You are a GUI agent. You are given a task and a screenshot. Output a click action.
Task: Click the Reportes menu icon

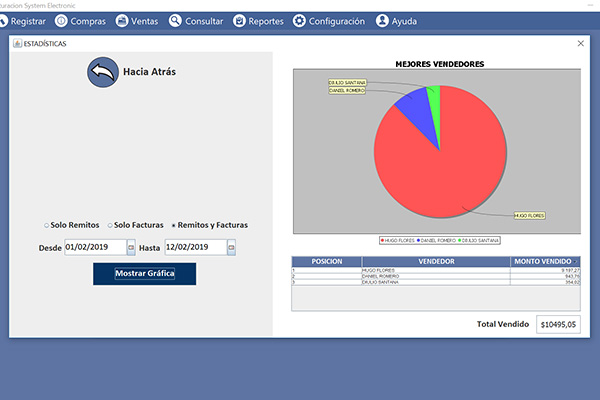coord(239,21)
